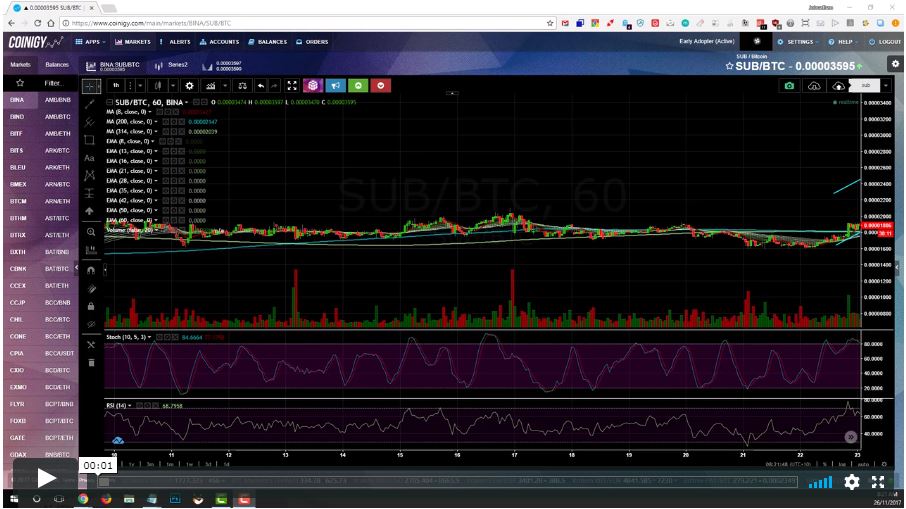Select the Aa text annotation tool
The width and height of the screenshot is (906, 509).
point(90,158)
